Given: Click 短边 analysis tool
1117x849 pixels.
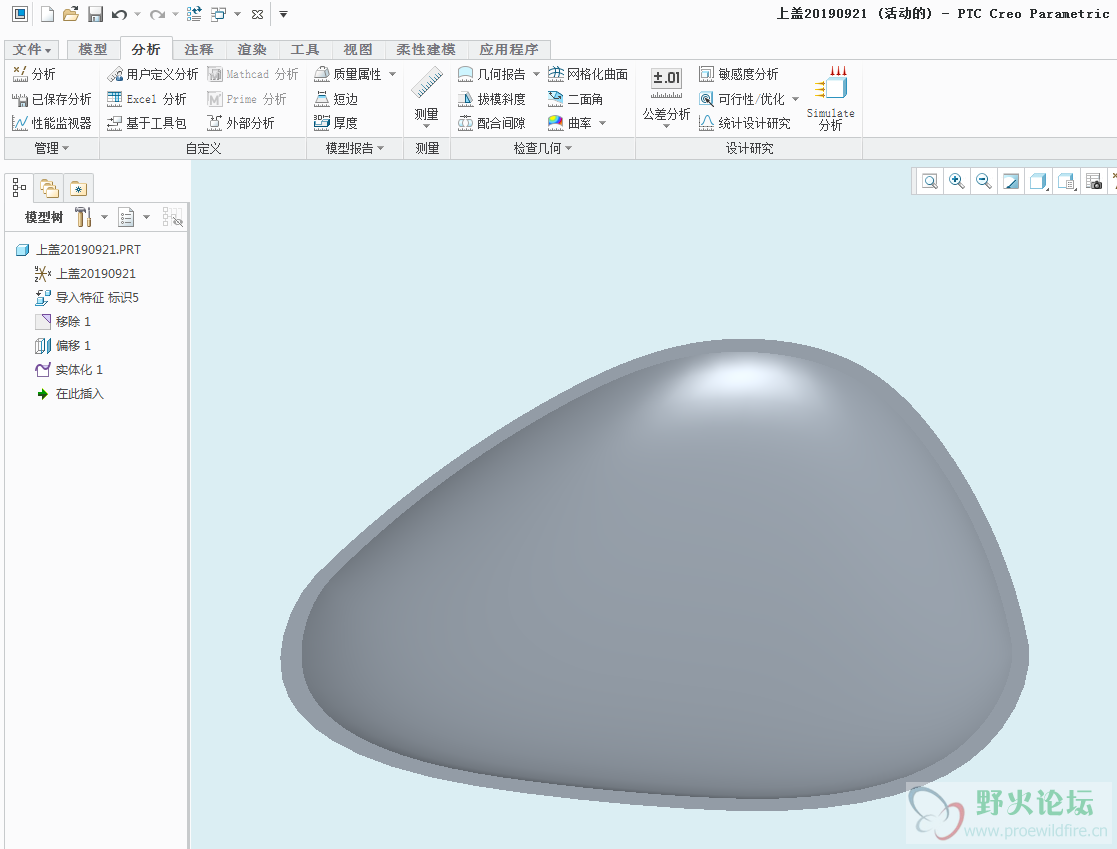Looking at the screenshot, I should pyautogui.click(x=336, y=99).
